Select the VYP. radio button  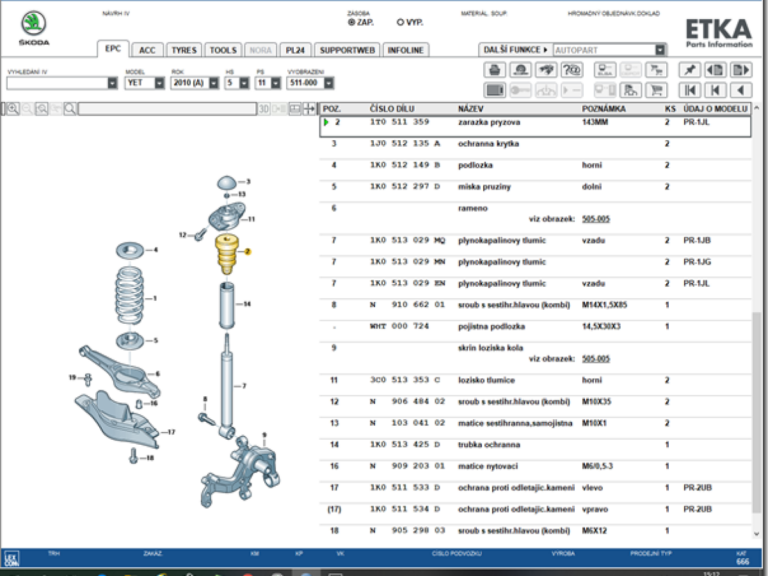point(401,21)
